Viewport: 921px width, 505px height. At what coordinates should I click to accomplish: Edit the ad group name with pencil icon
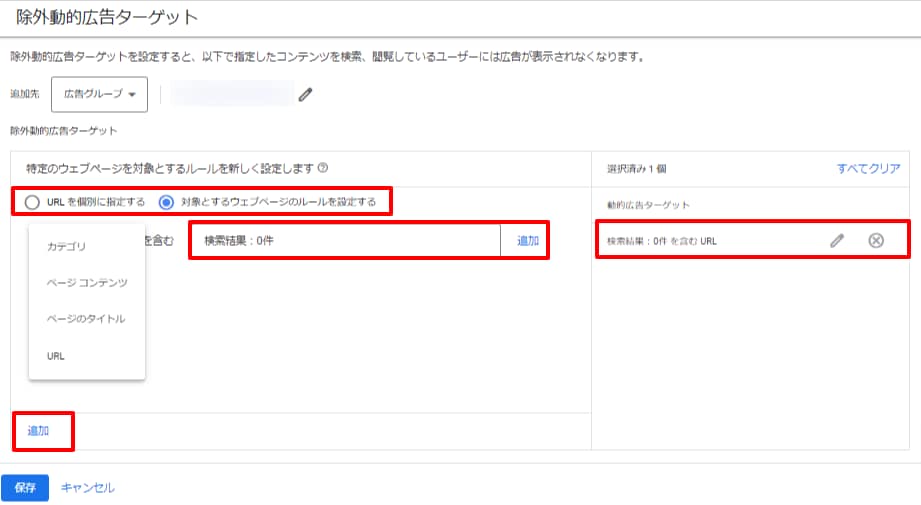306,95
